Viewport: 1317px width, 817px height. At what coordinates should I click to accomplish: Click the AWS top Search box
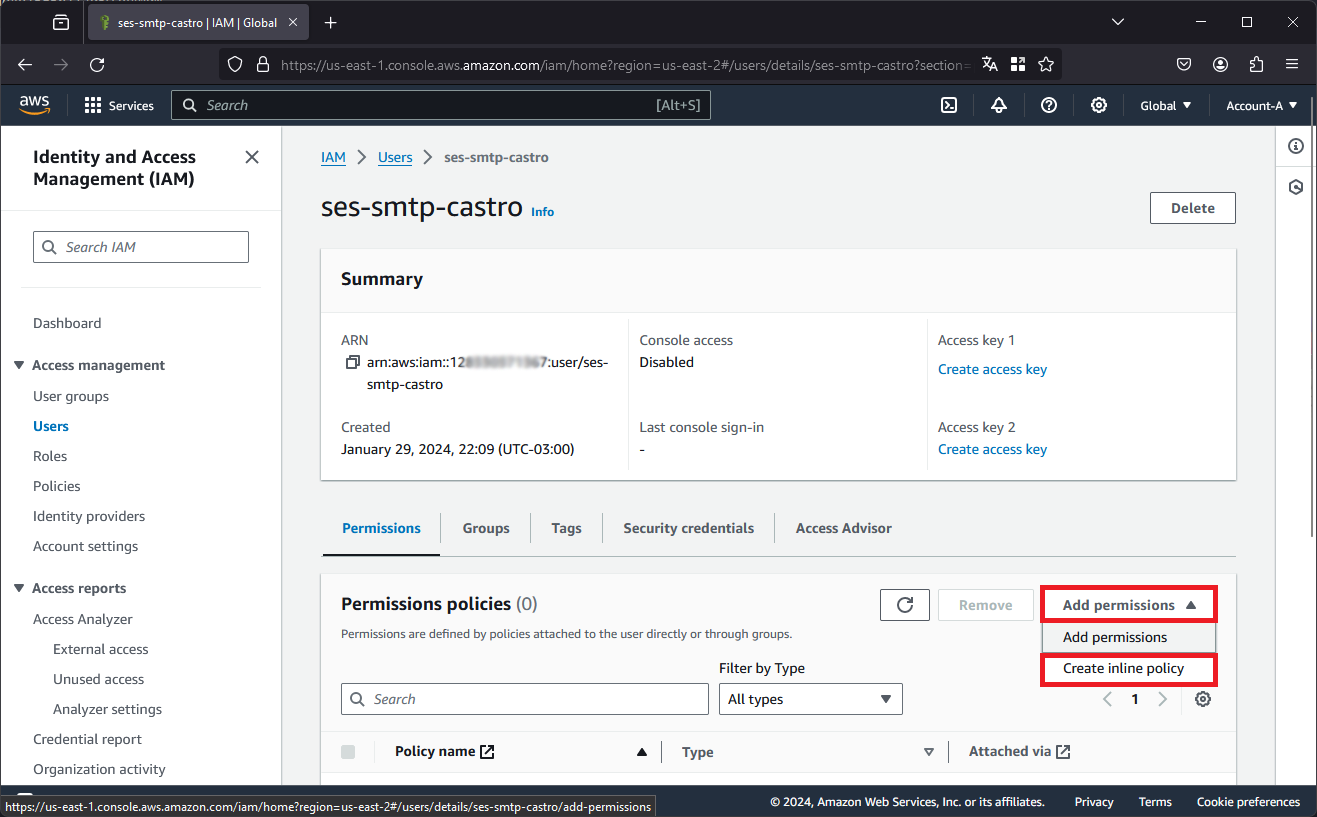[x=441, y=105]
